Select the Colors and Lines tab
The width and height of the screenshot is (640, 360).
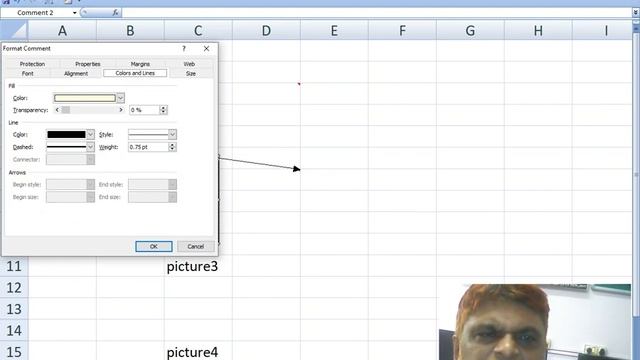tap(135, 73)
